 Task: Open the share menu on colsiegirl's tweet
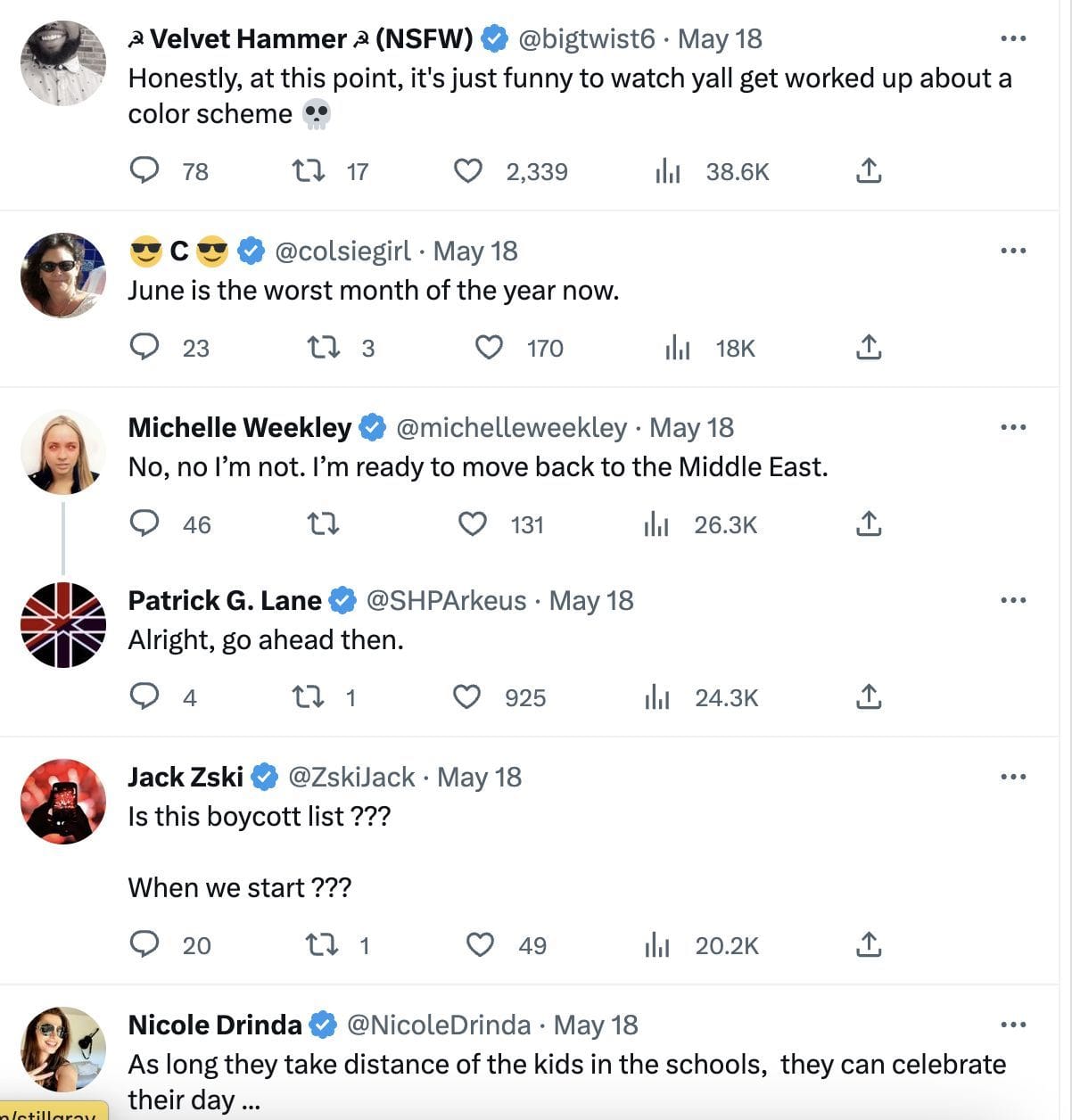click(x=870, y=348)
